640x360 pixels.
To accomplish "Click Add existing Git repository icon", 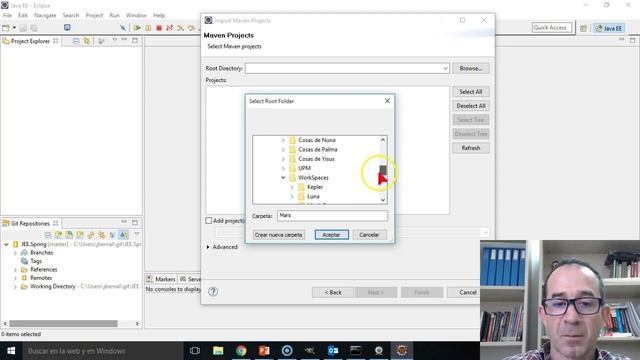I will (58, 235).
